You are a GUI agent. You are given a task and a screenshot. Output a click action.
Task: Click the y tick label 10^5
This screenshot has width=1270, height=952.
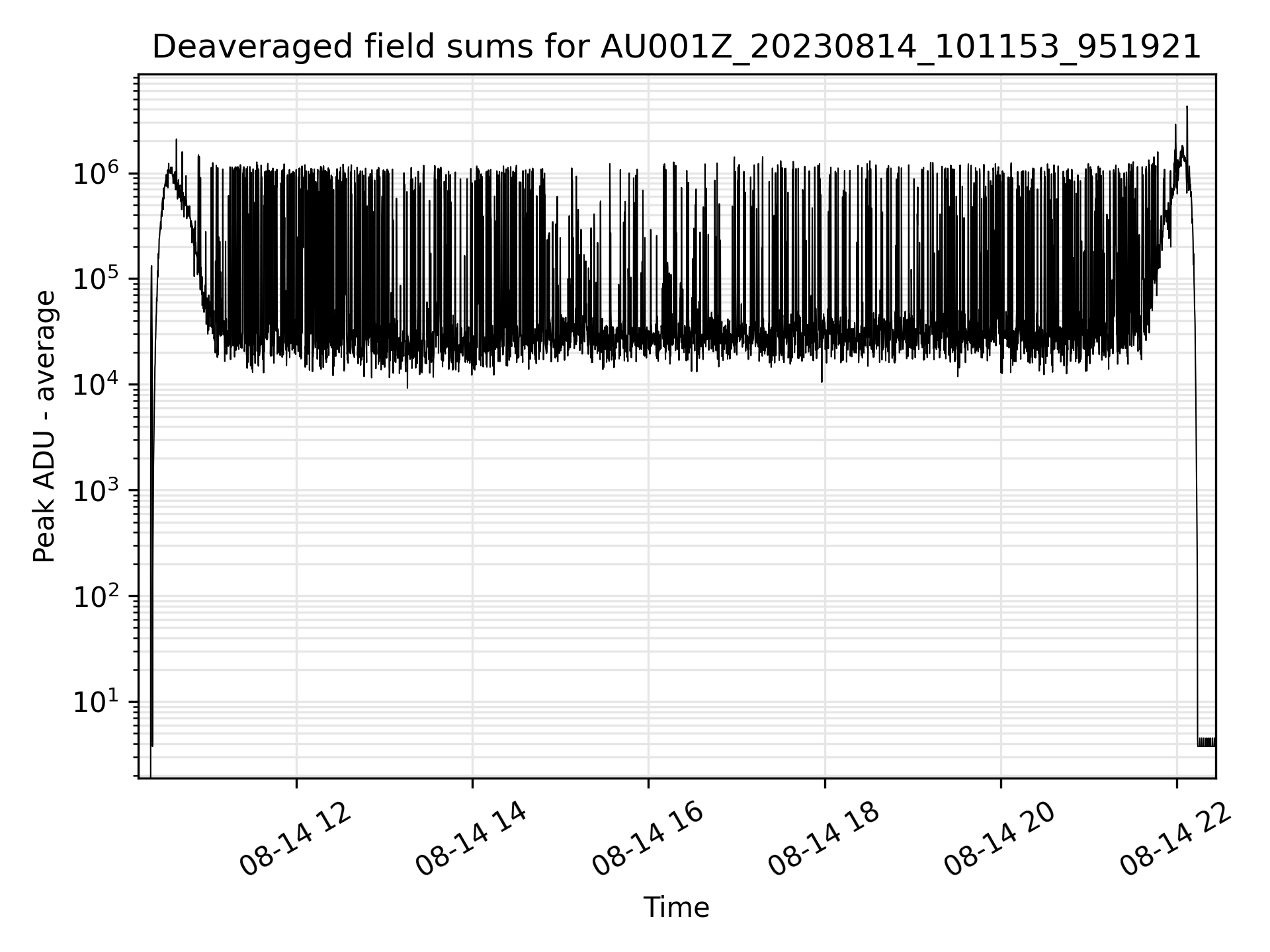click(97, 278)
